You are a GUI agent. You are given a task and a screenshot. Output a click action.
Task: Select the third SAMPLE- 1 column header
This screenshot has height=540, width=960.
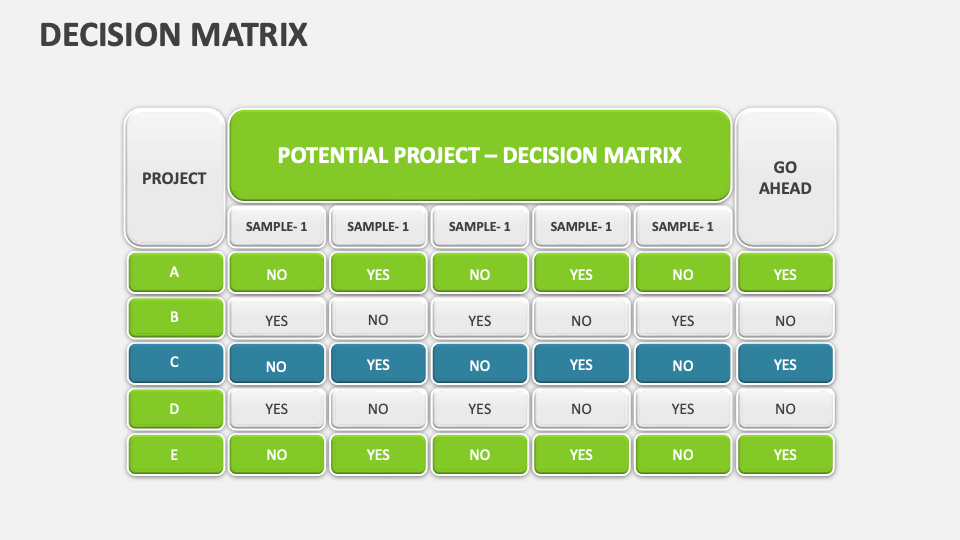[x=479, y=227]
